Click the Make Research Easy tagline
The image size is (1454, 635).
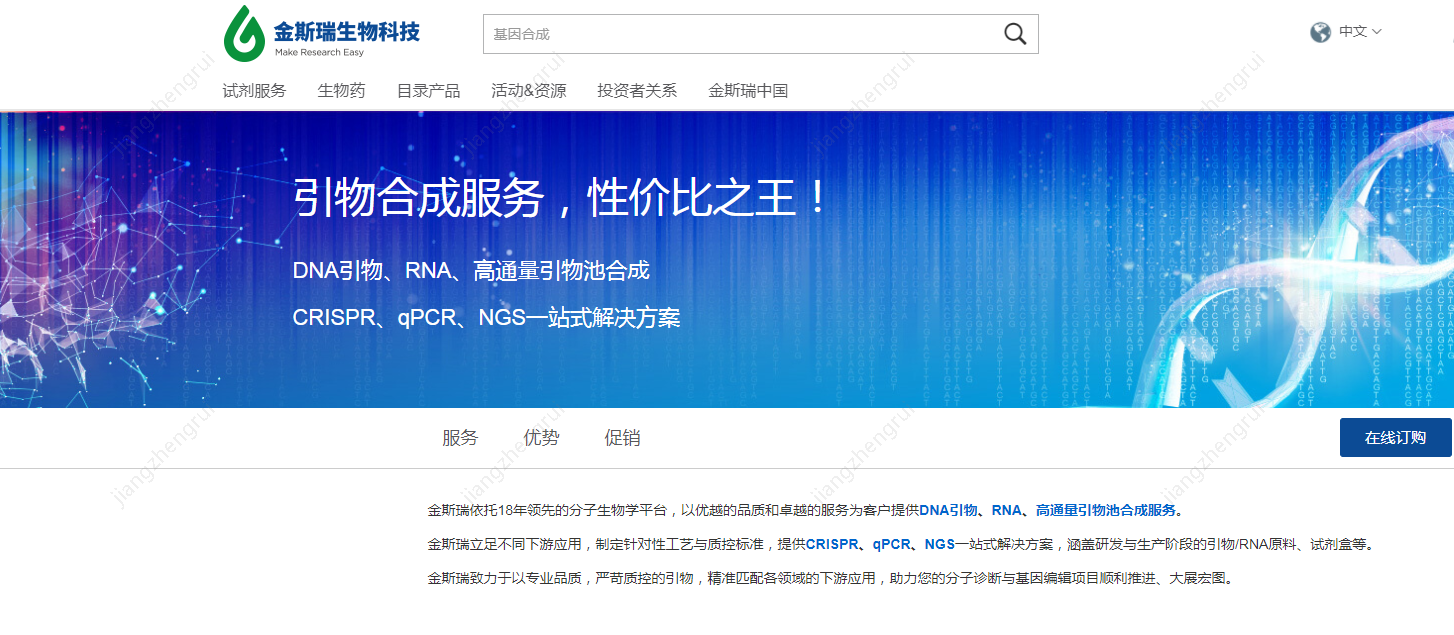(319, 52)
